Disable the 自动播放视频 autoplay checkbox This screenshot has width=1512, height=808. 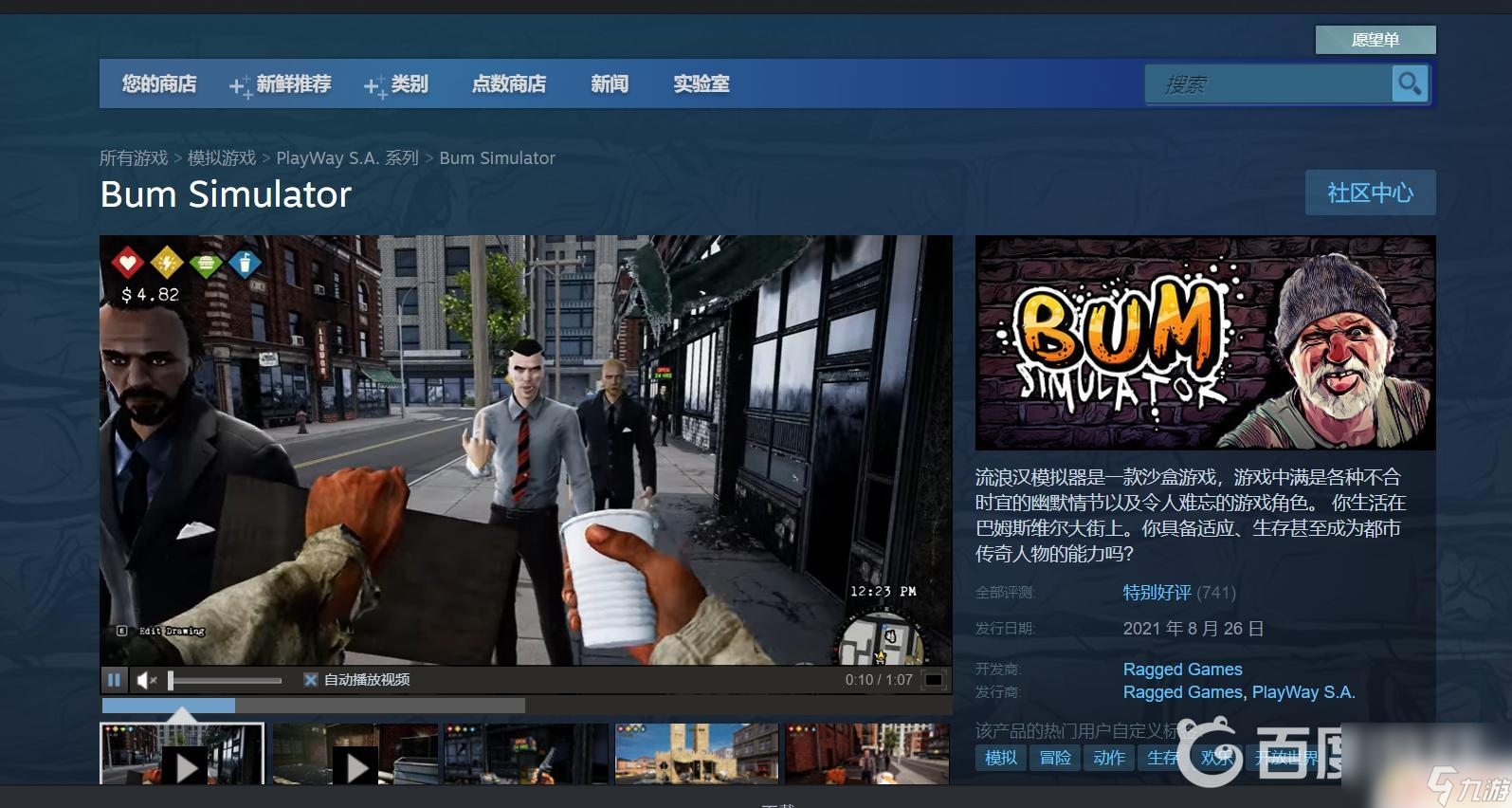310,679
